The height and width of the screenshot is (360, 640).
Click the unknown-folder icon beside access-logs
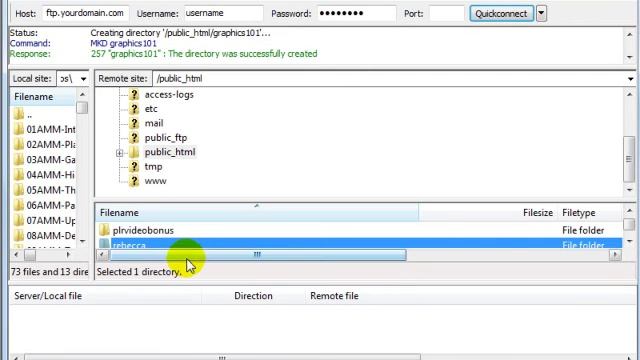point(134,95)
